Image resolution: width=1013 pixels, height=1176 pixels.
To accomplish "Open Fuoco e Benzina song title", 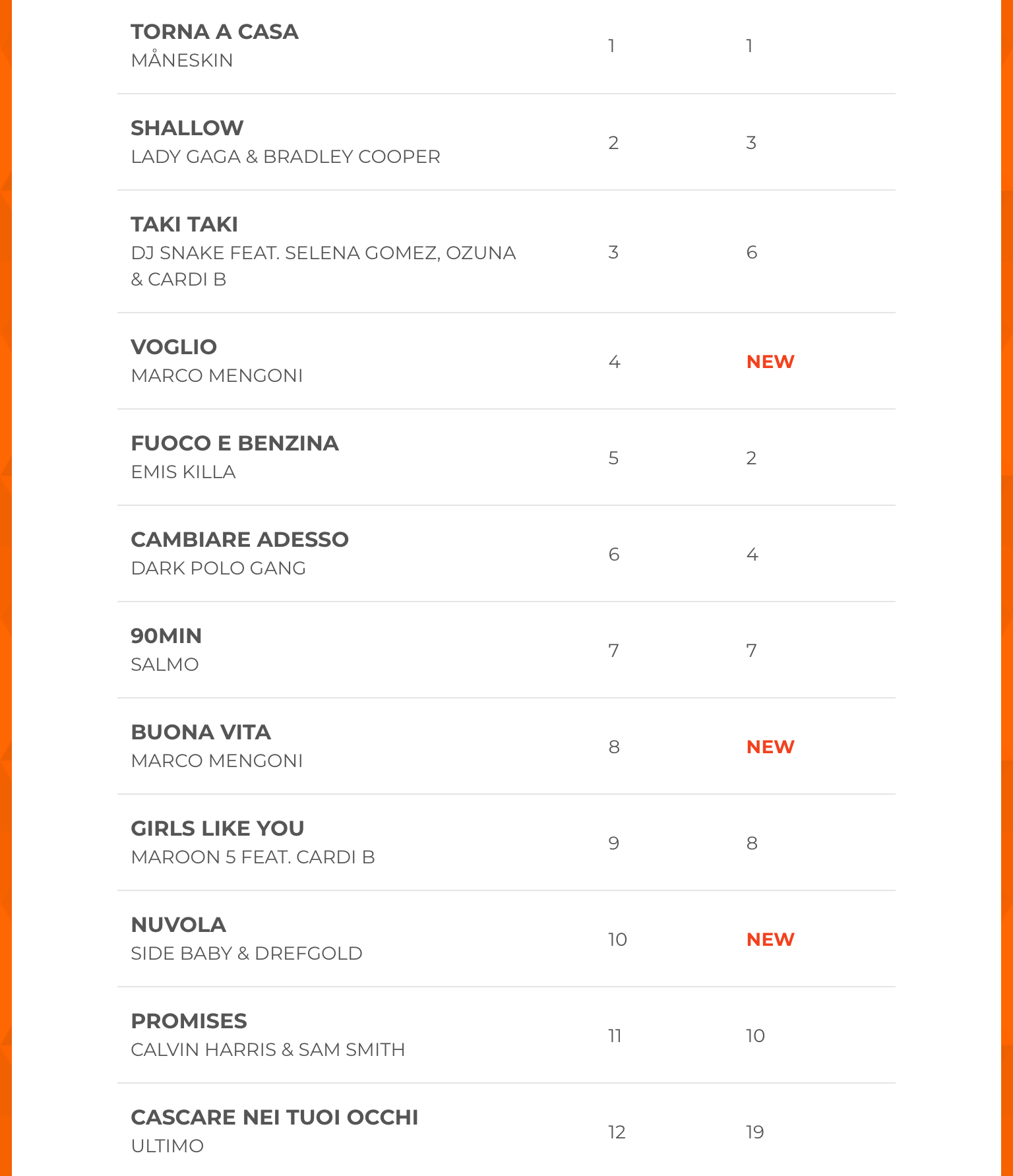I will click(x=235, y=443).
